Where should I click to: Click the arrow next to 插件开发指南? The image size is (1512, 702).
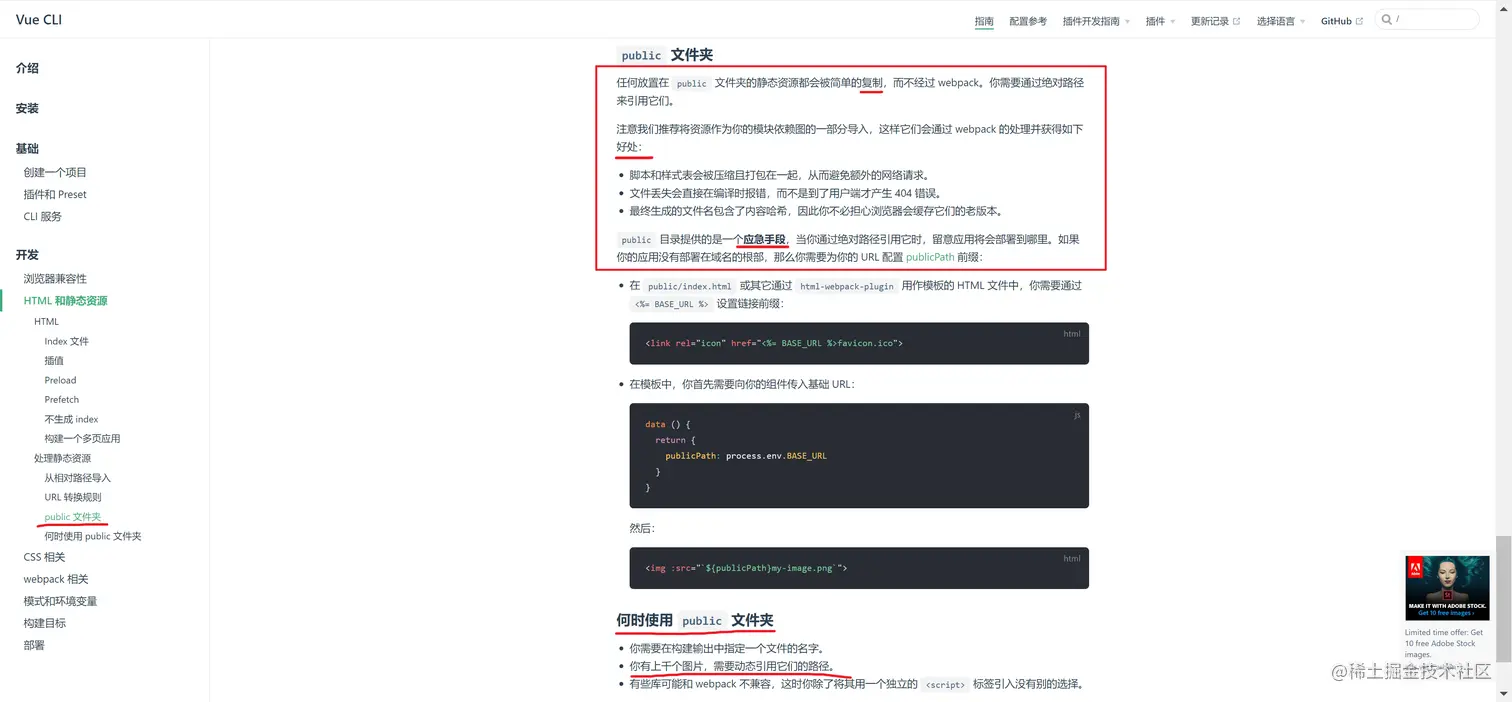[1127, 22]
